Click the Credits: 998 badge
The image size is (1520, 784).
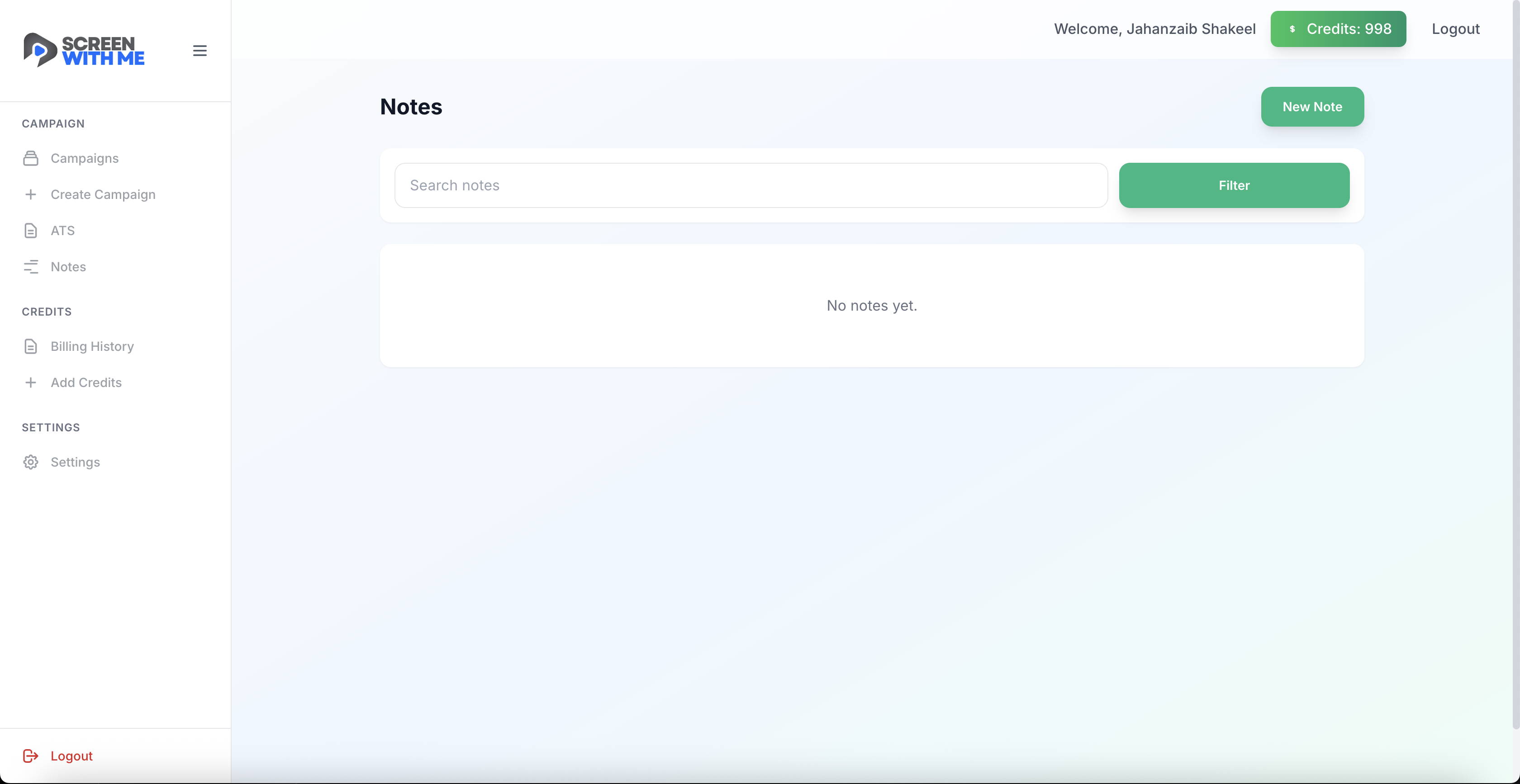(x=1338, y=29)
